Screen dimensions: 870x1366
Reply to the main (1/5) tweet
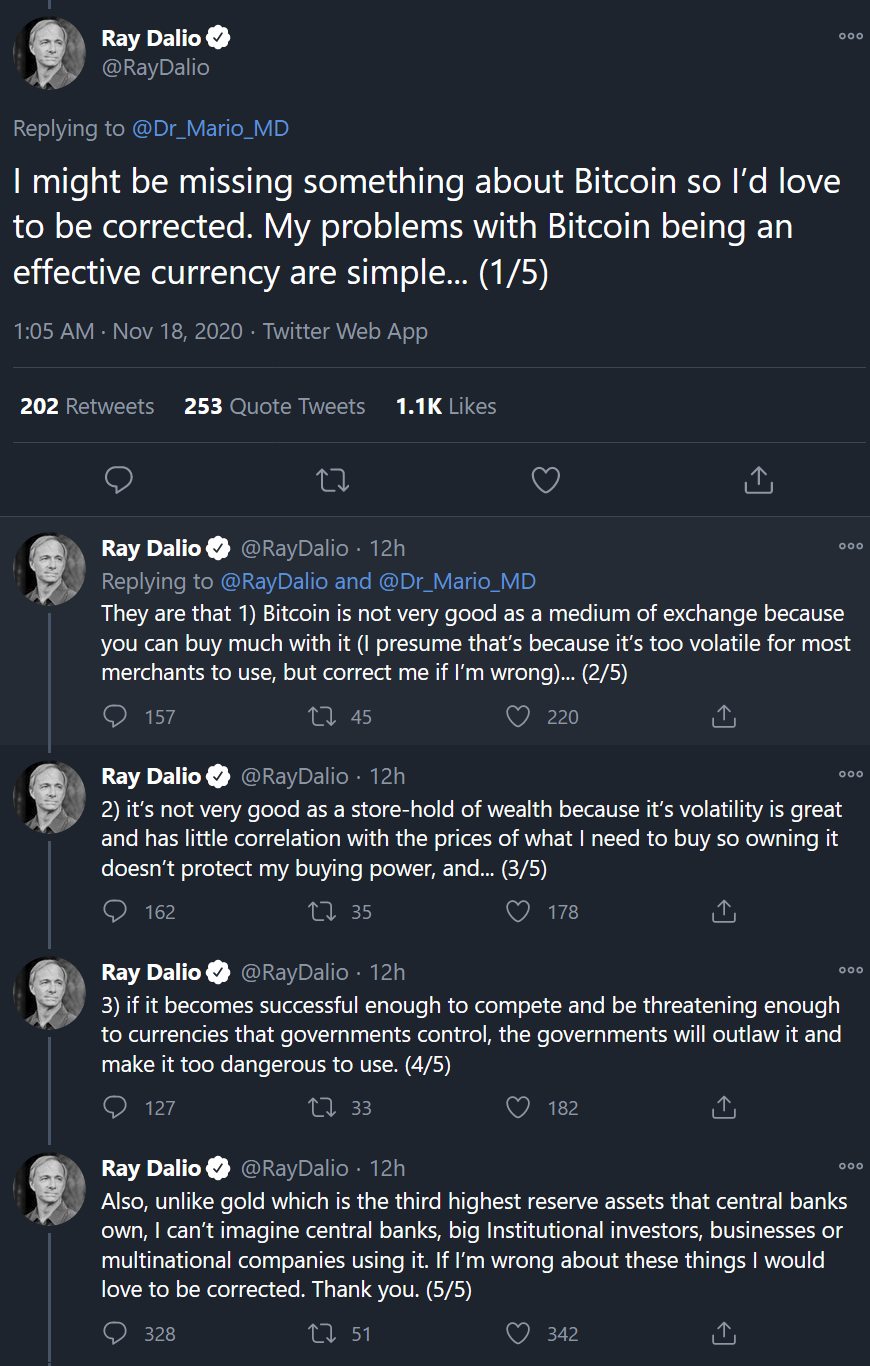point(119,481)
